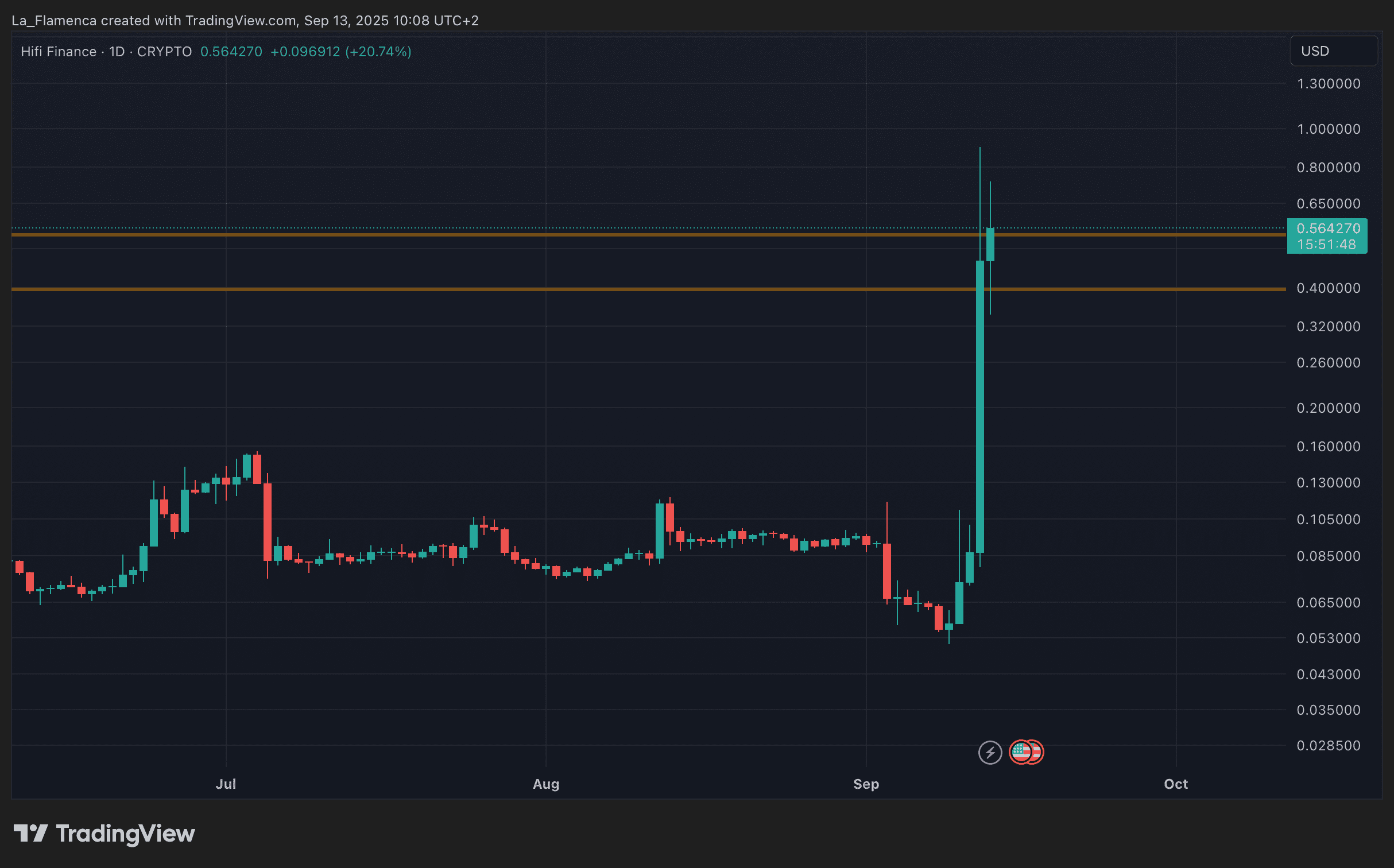
Task: Click the 1.000000 price axis label
Action: coord(1329,129)
